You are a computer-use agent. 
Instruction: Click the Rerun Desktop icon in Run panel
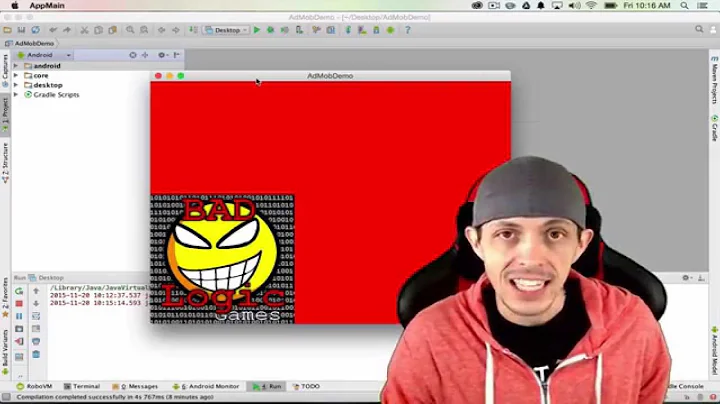pos(19,291)
